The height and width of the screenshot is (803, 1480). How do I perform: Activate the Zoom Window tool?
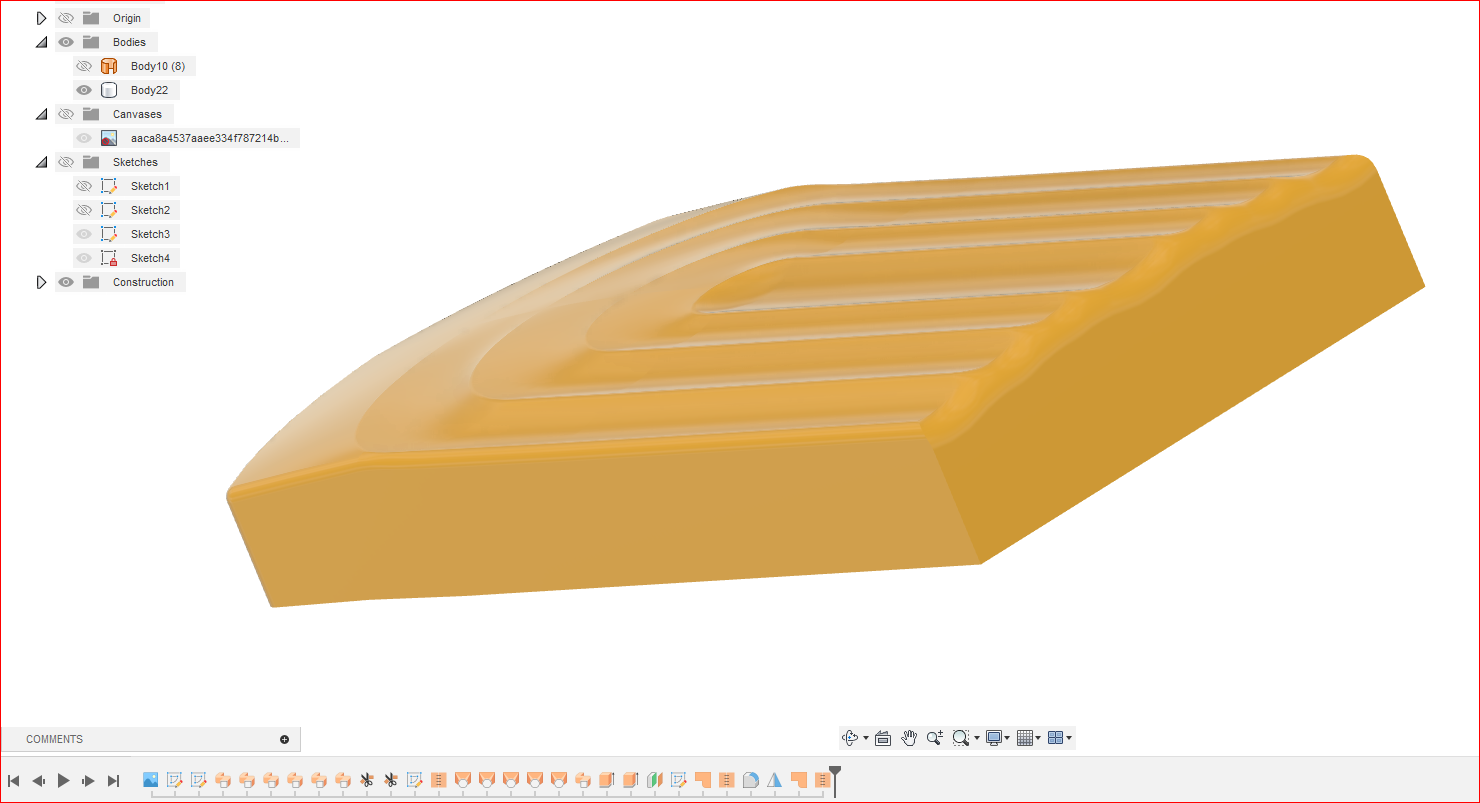960,738
